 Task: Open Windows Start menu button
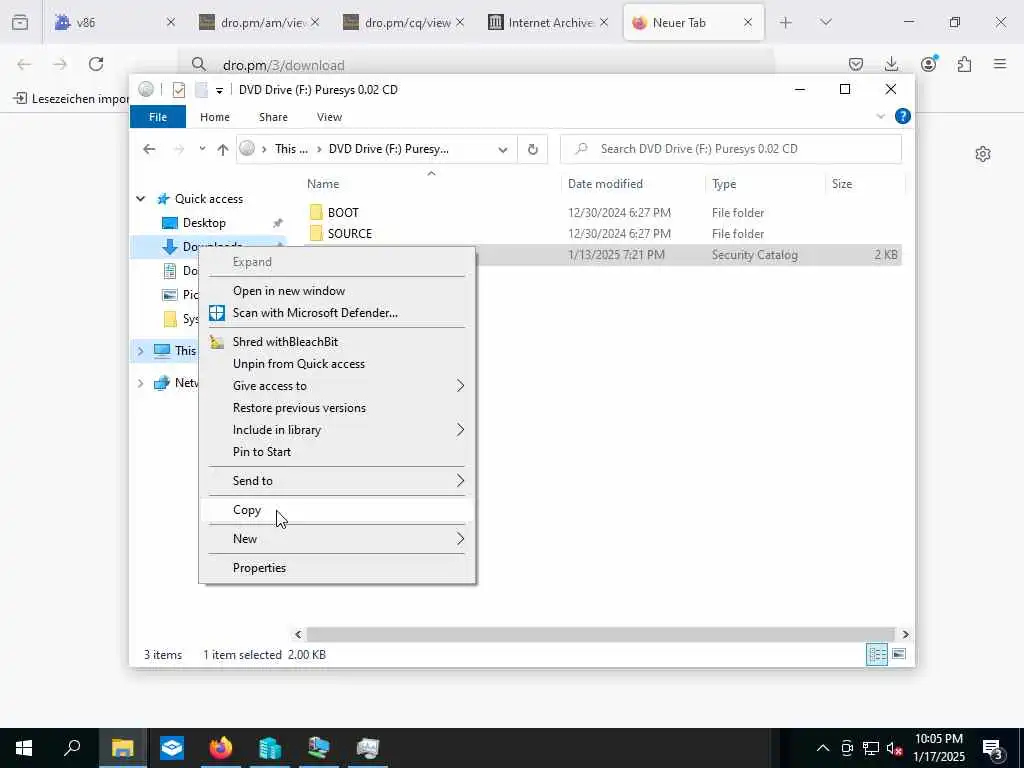(x=24, y=748)
